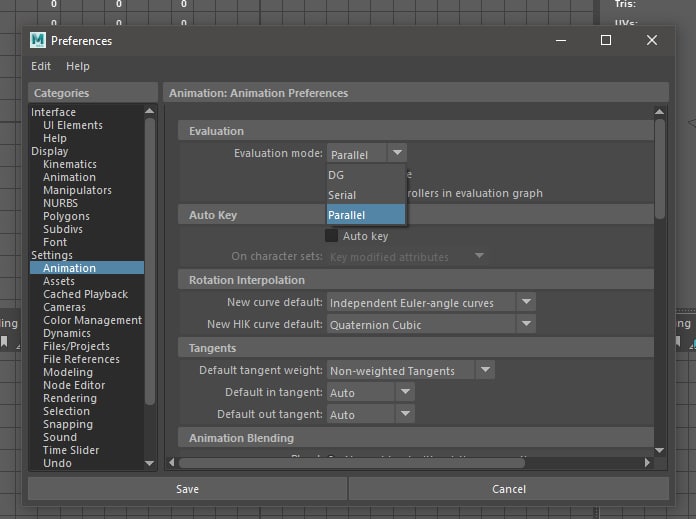Select Time Slider category
Screen dimensions: 696x519
[x=71, y=450]
